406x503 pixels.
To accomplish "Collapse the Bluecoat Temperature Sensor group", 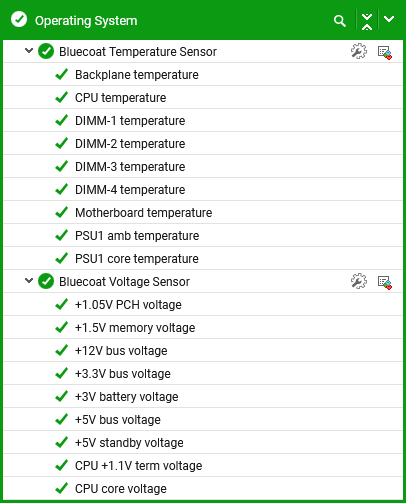I will pyautogui.click(x=29, y=51).
